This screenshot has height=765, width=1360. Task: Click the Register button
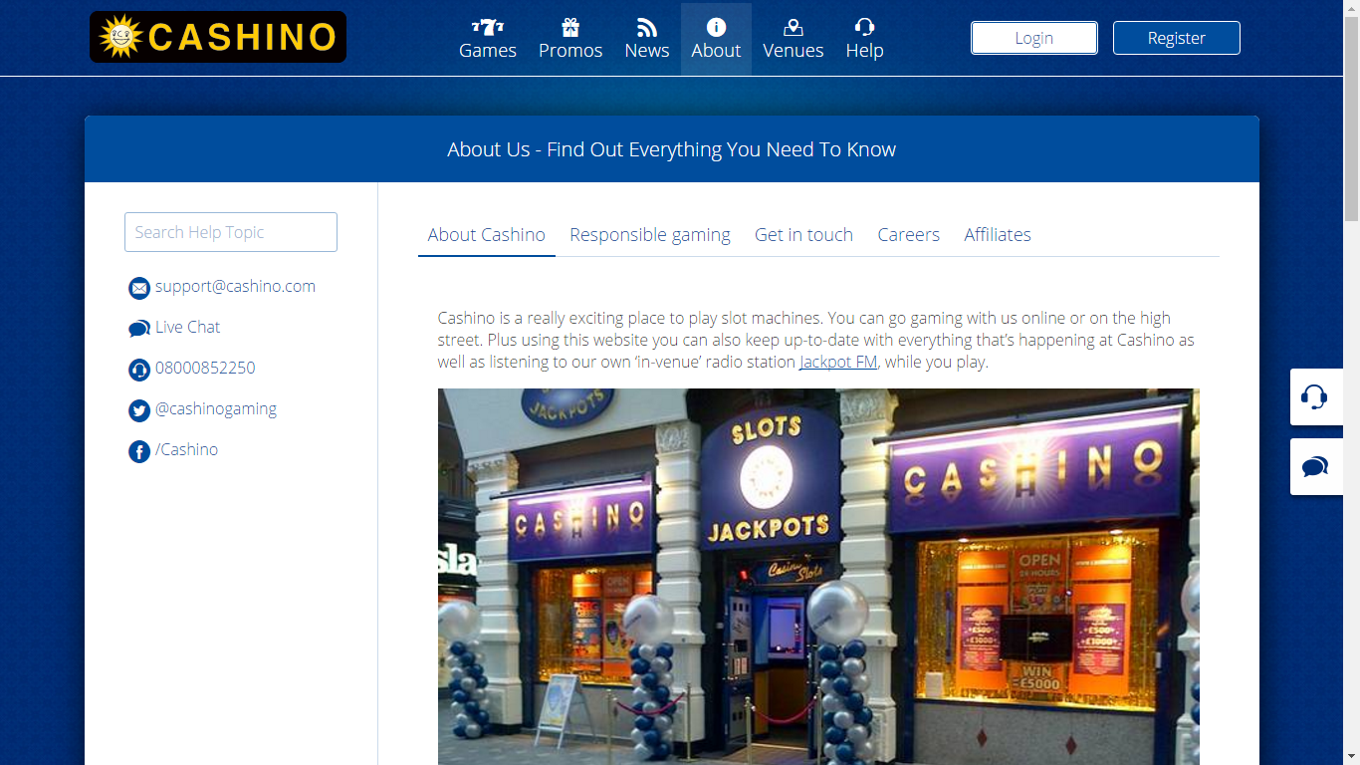[x=1176, y=38]
